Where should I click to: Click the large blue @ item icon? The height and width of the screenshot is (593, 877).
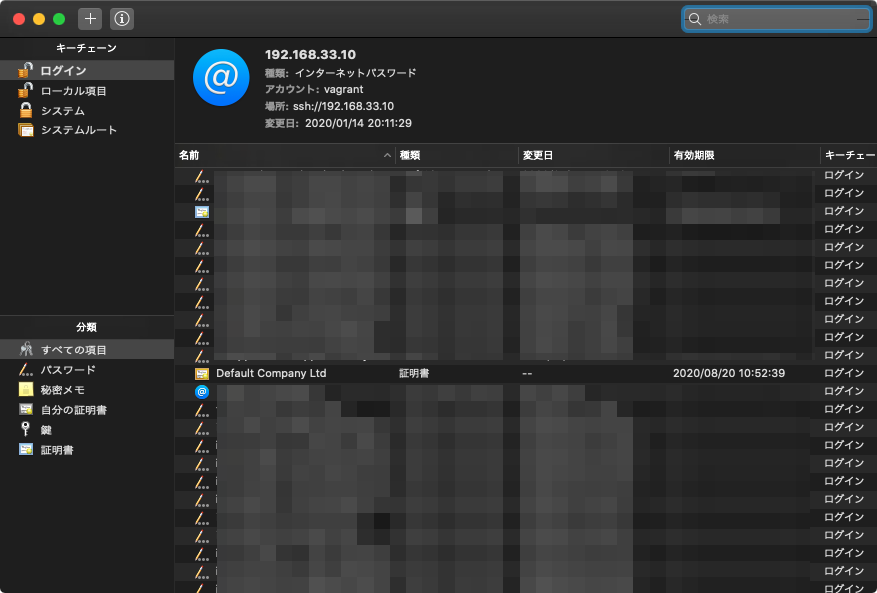coord(221,77)
